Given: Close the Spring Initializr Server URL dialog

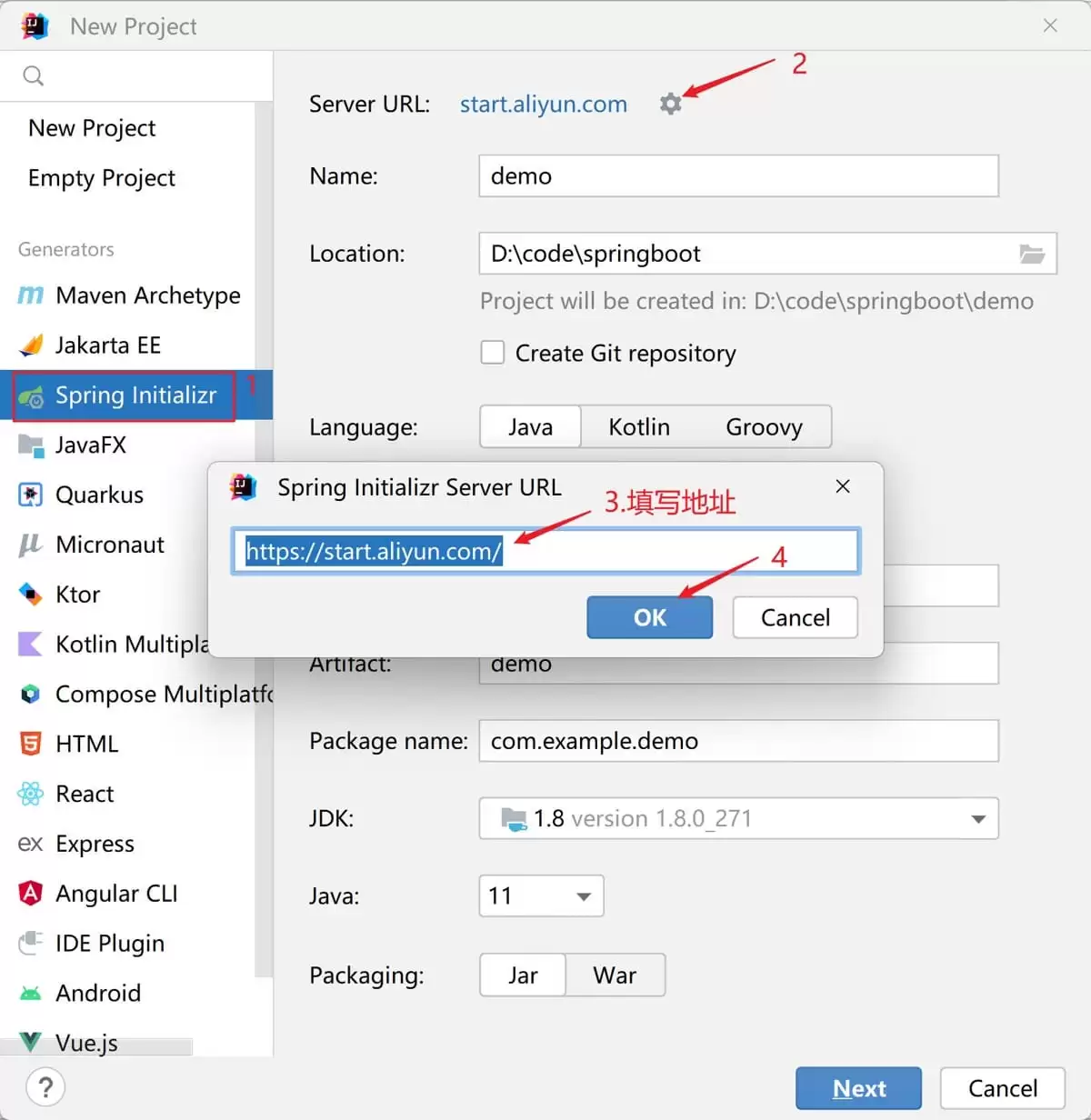Looking at the screenshot, I should click(843, 486).
